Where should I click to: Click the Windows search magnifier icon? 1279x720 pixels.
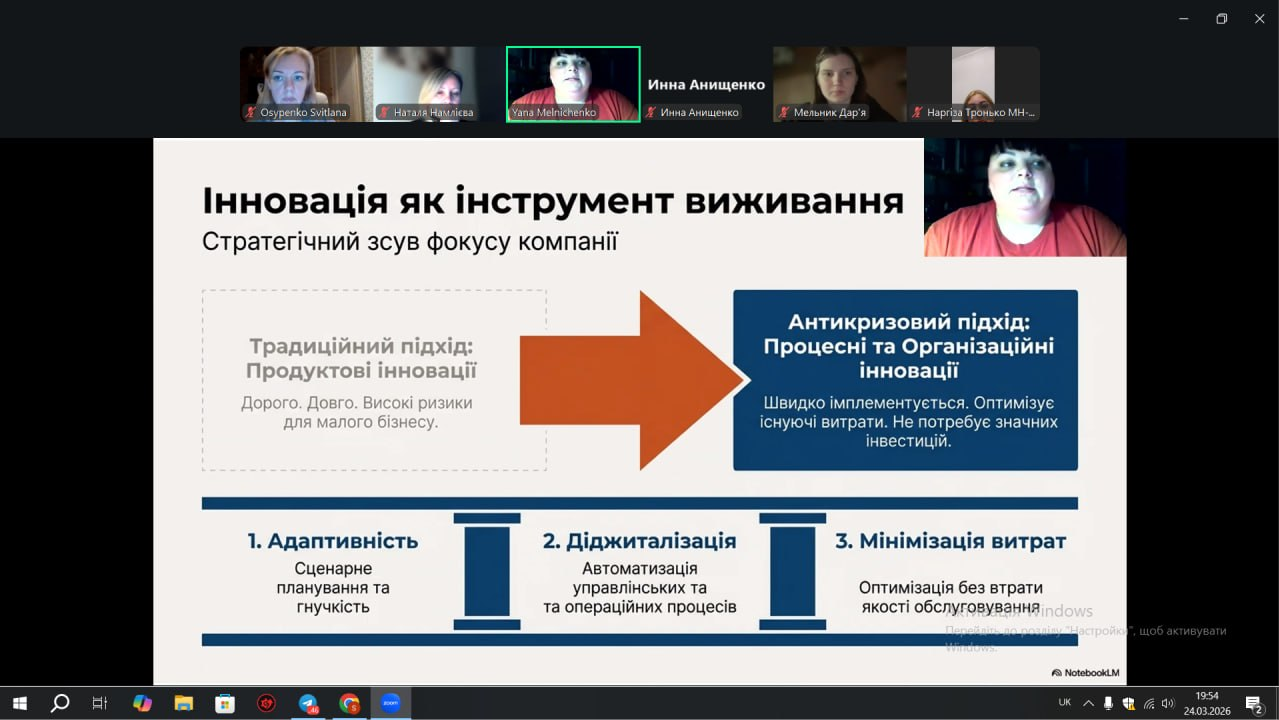[59, 703]
